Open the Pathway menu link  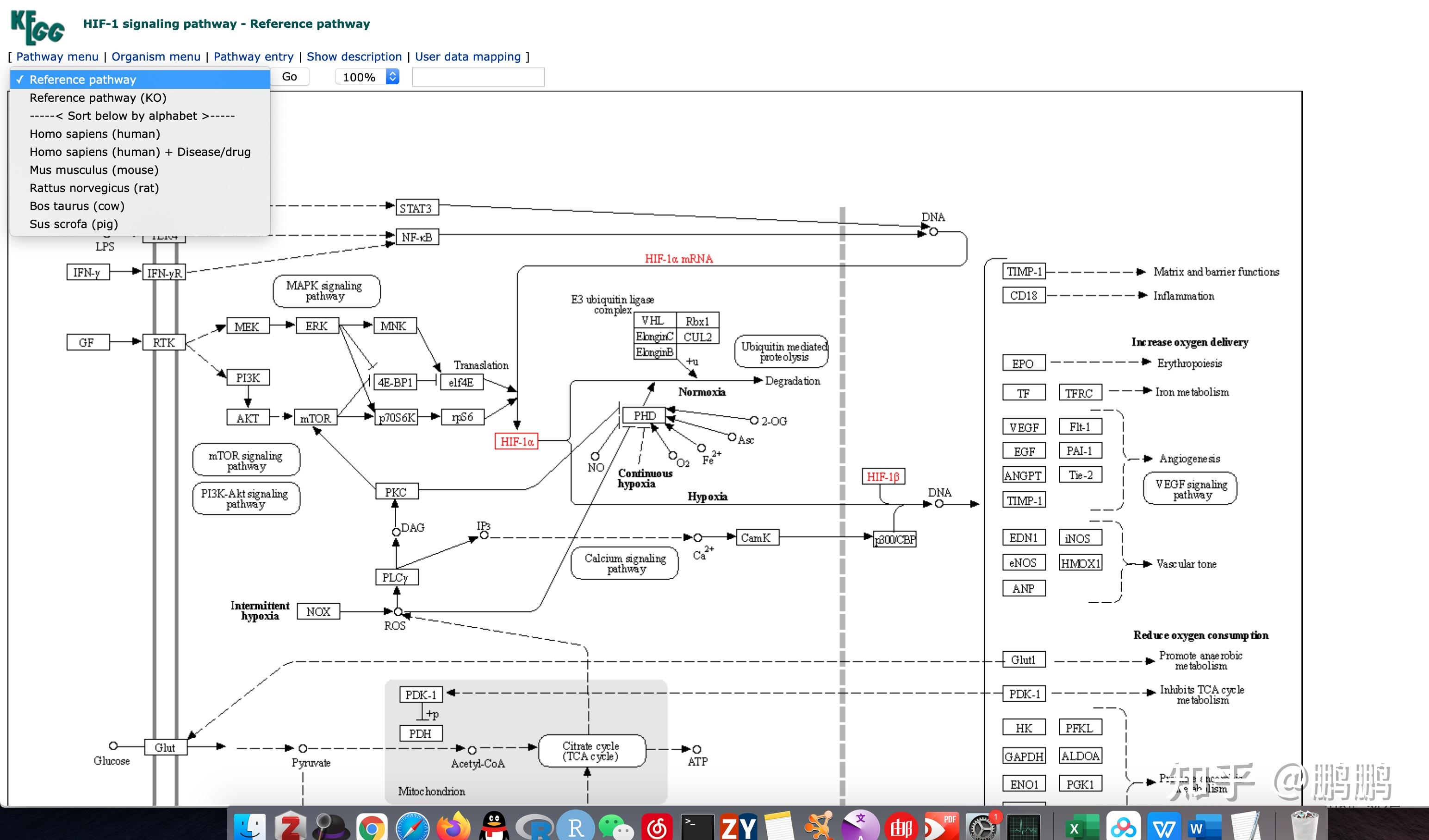coord(57,57)
